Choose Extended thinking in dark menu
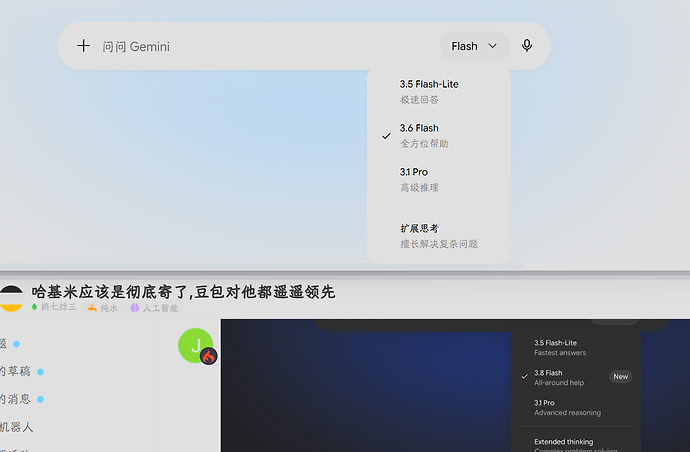The image size is (690, 452). [576, 445]
